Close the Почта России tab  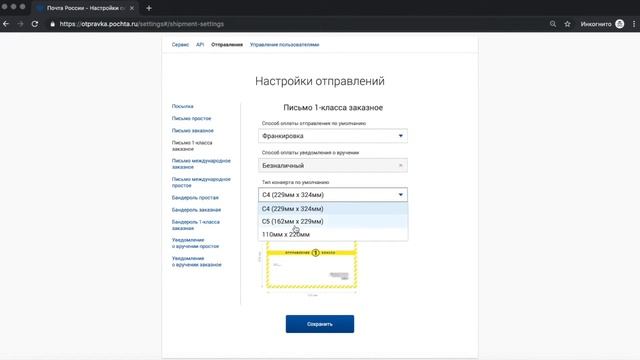[x=132, y=8]
